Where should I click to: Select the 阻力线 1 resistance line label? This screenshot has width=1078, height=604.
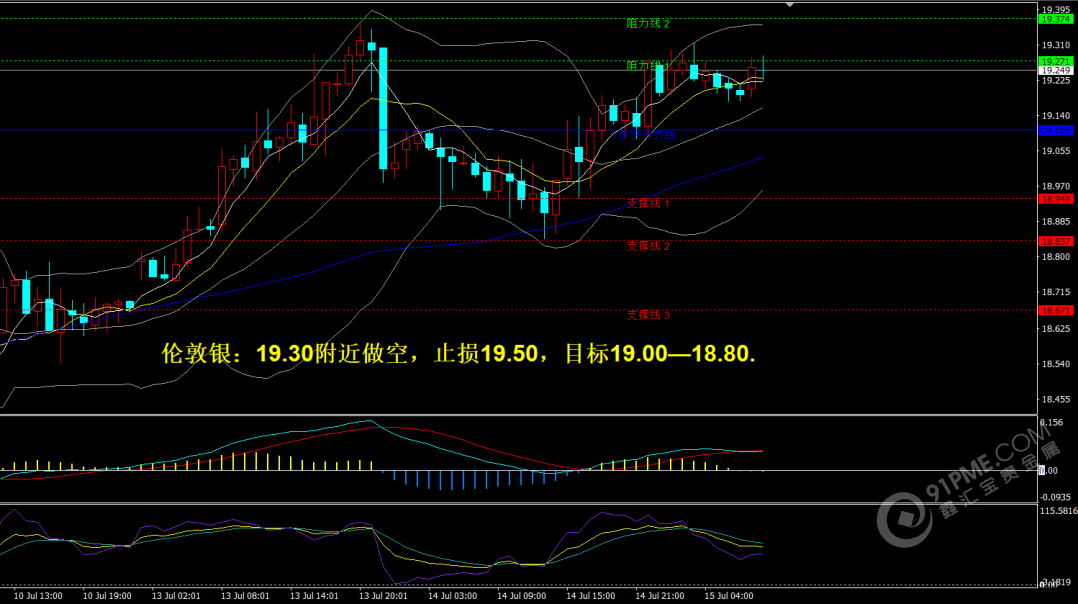[x=648, y=65]
